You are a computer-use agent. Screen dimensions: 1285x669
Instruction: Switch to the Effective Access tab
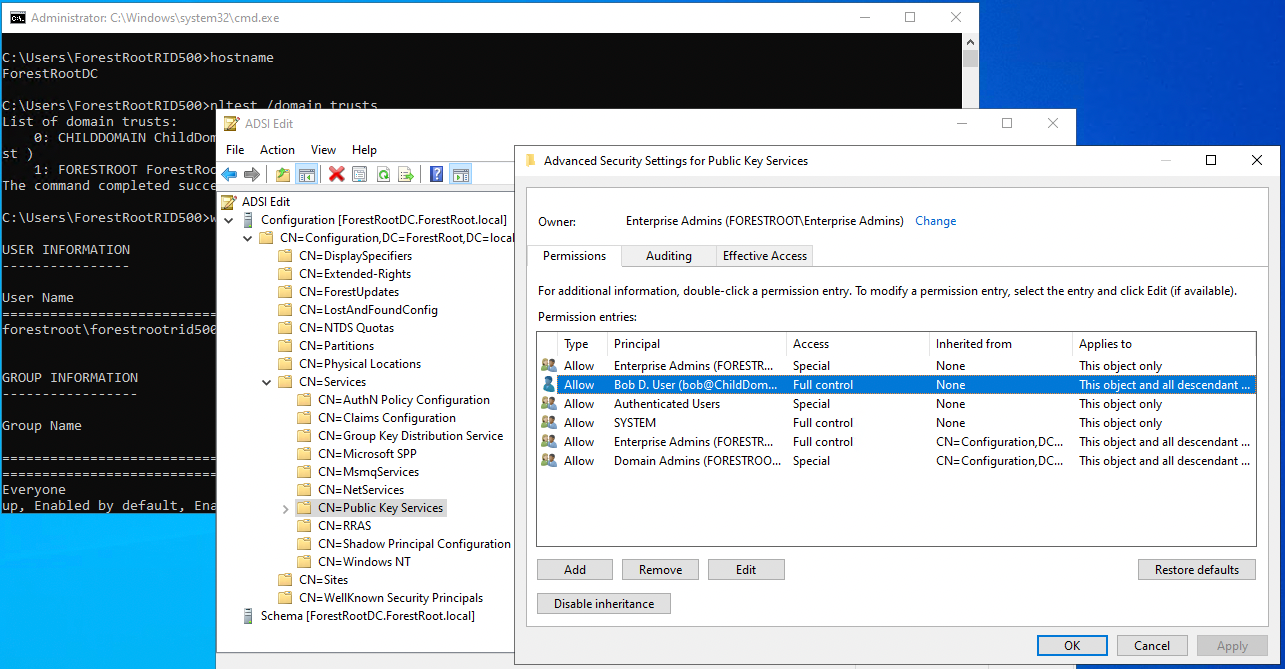765,256
